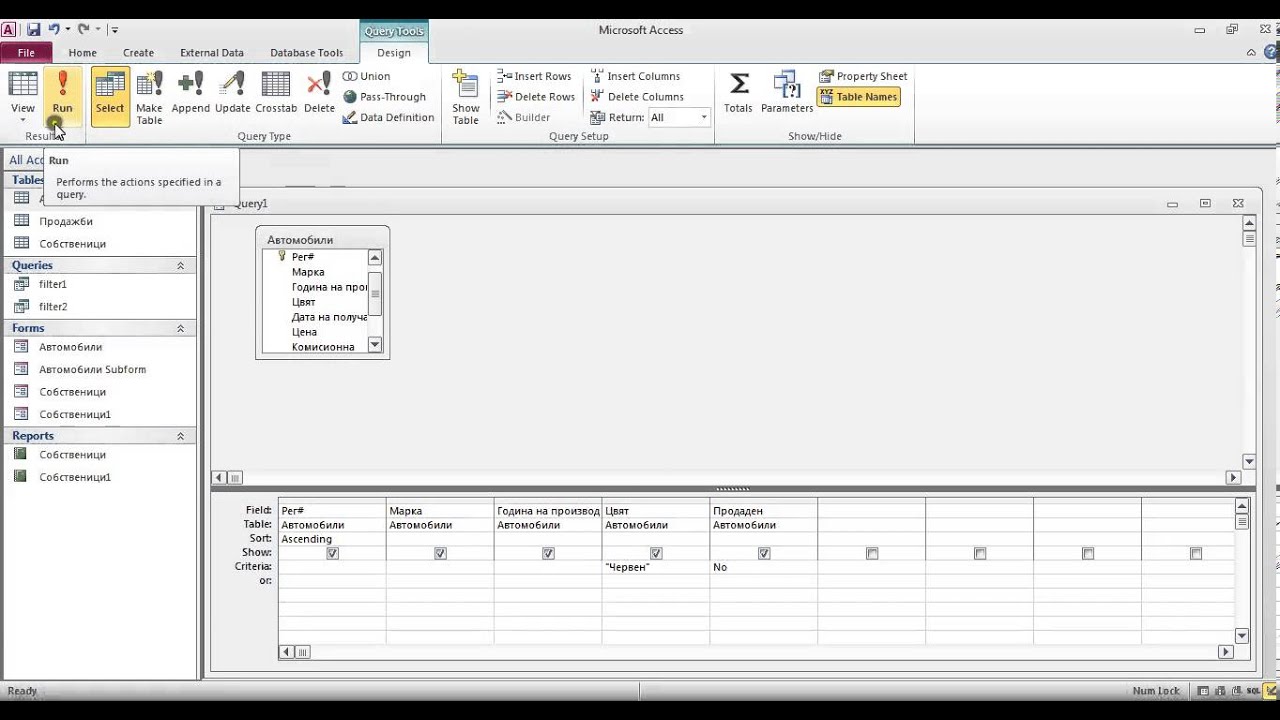Viewport: 1280px width, 720px height.
Task: Switch to the External Data tab
Action: click(x=212, y=53)
